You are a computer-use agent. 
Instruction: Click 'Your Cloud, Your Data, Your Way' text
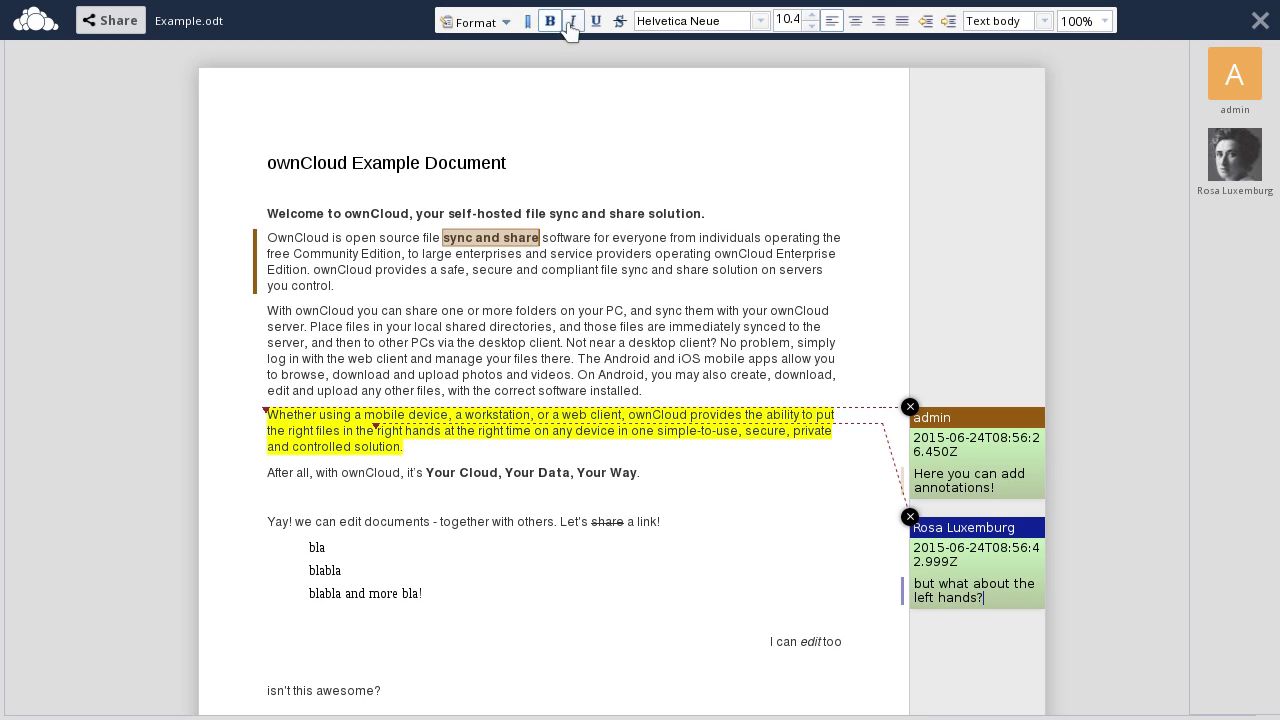531,473
